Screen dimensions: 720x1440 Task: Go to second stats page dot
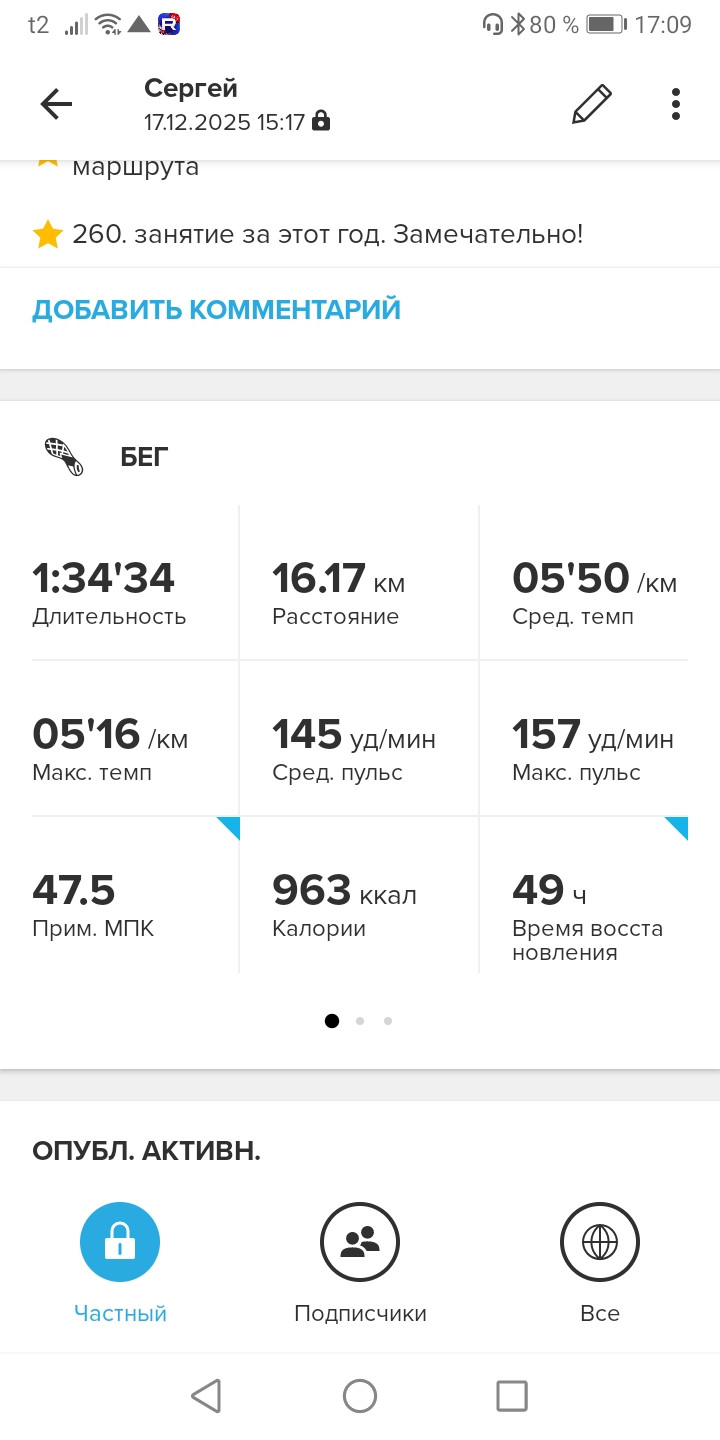coord(360,1021)
